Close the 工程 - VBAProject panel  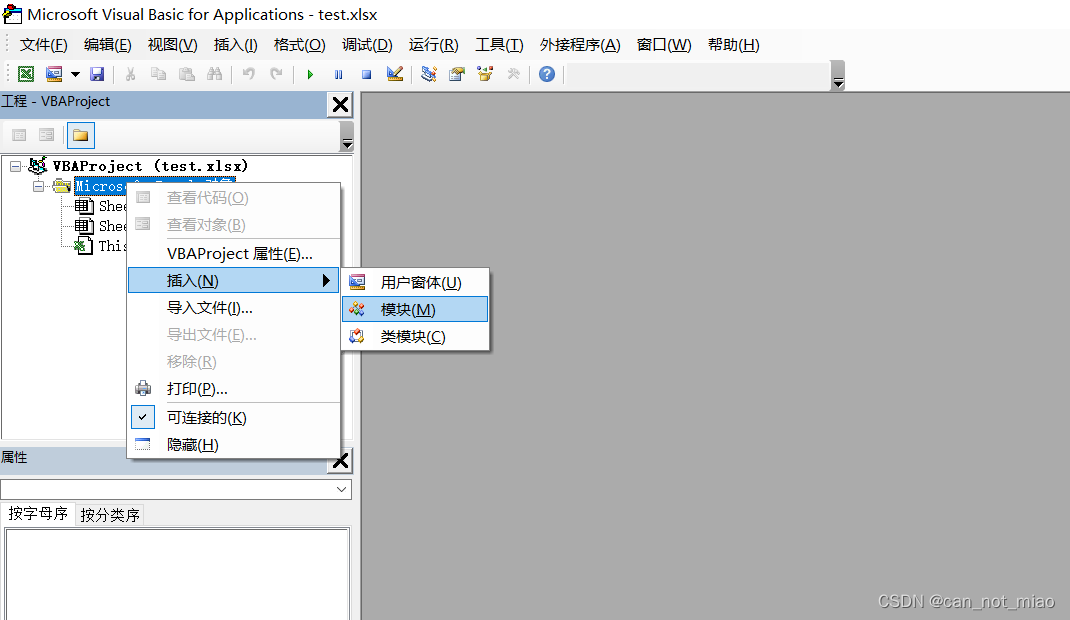340,104
